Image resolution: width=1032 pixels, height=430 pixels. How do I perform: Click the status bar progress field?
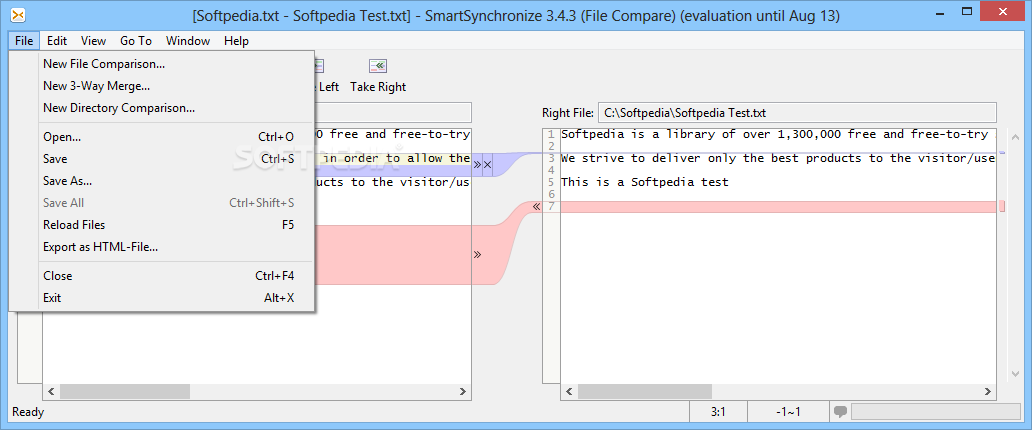pyautogui.click(x=935, y=412)
